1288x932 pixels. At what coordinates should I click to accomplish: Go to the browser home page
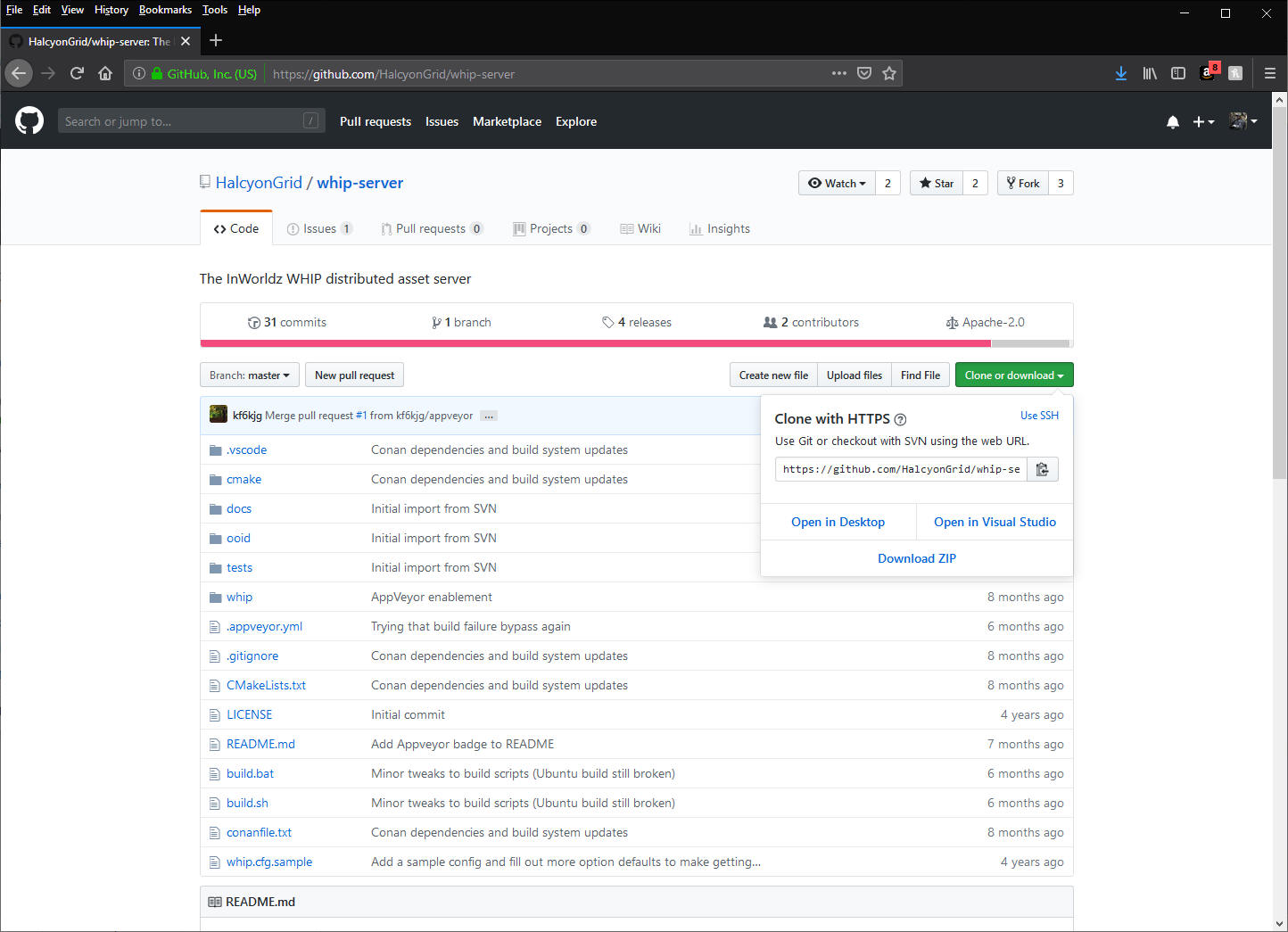105,73
